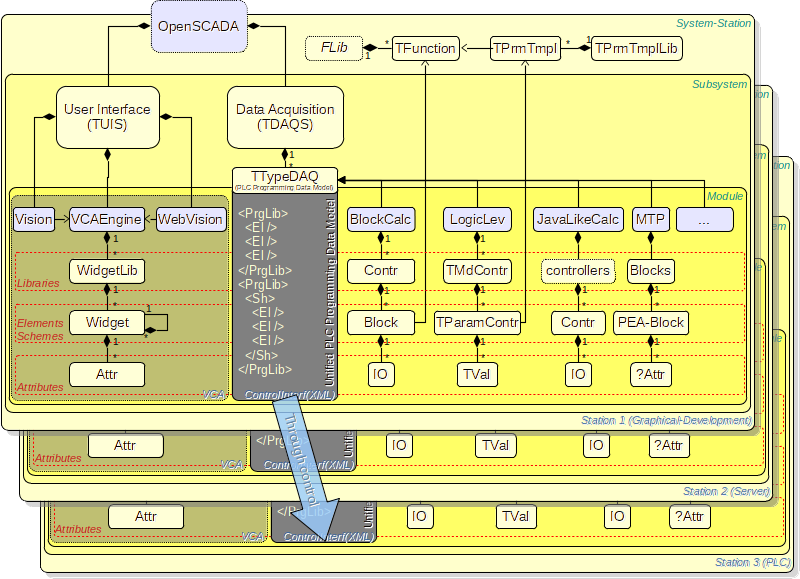Image resolution: width=800 pixels, height=579 pixels.
Task: Click the Vision module box
Action: (x=34, y=219)
